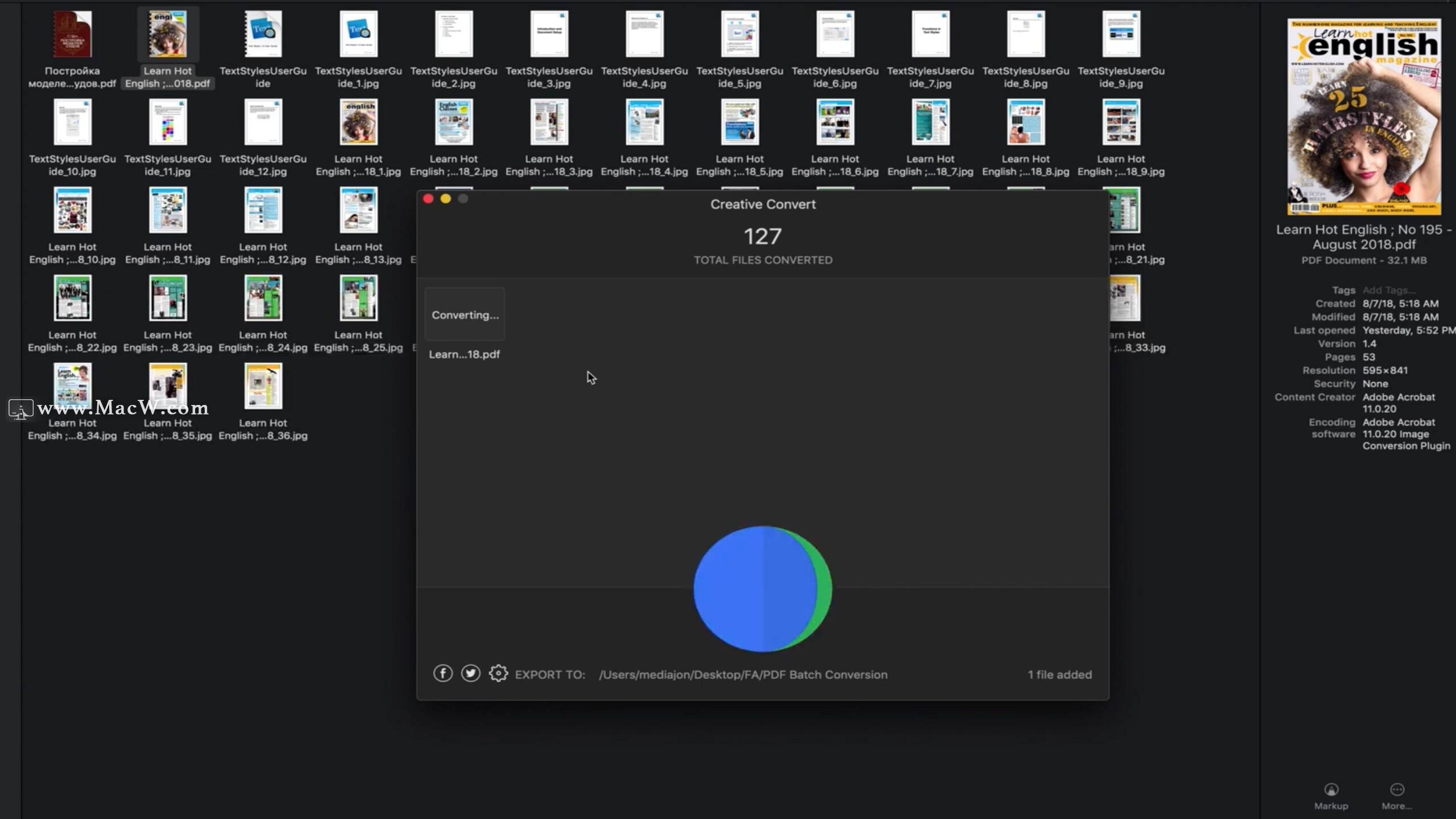Close the Creative Convert window
The width and height of the screenshot is (1456, 819).
tap(428, 198)
